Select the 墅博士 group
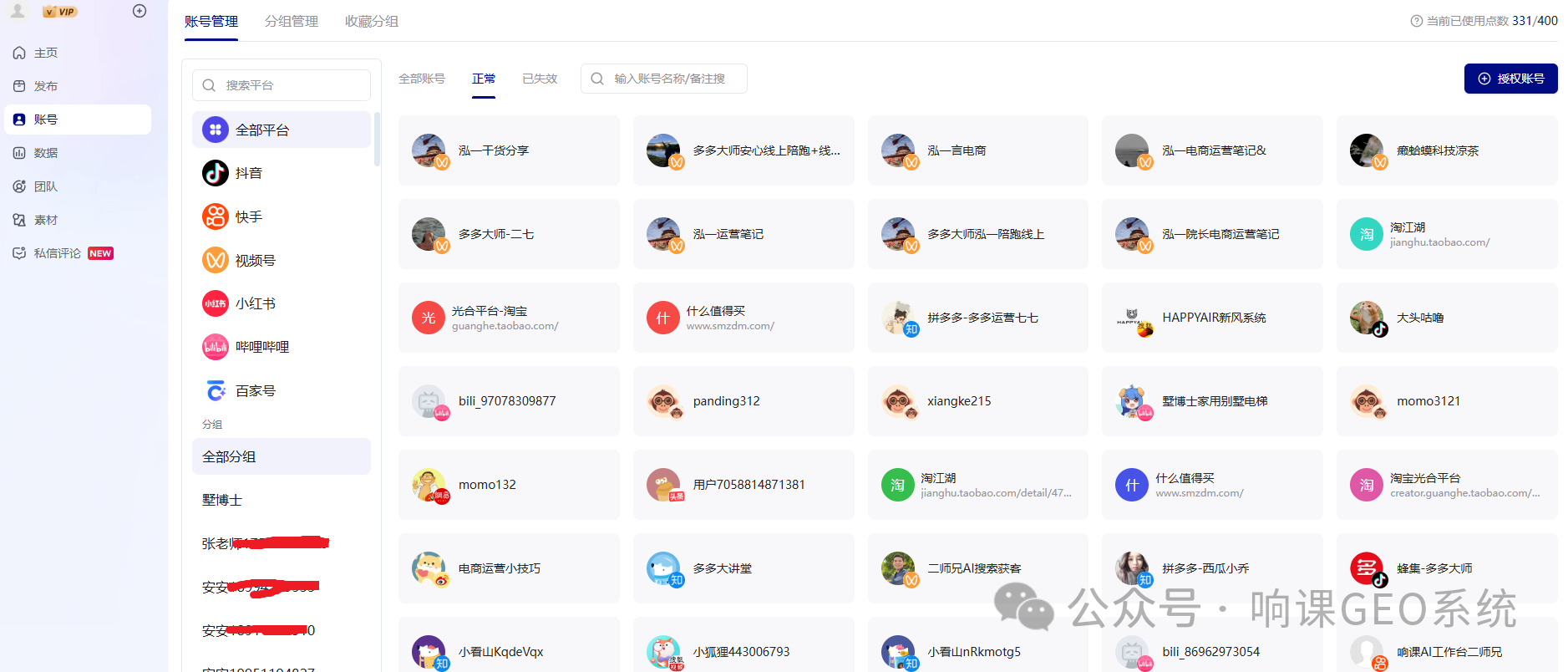The width and height of the screenshot is (1568, 672). pos(282,500)
